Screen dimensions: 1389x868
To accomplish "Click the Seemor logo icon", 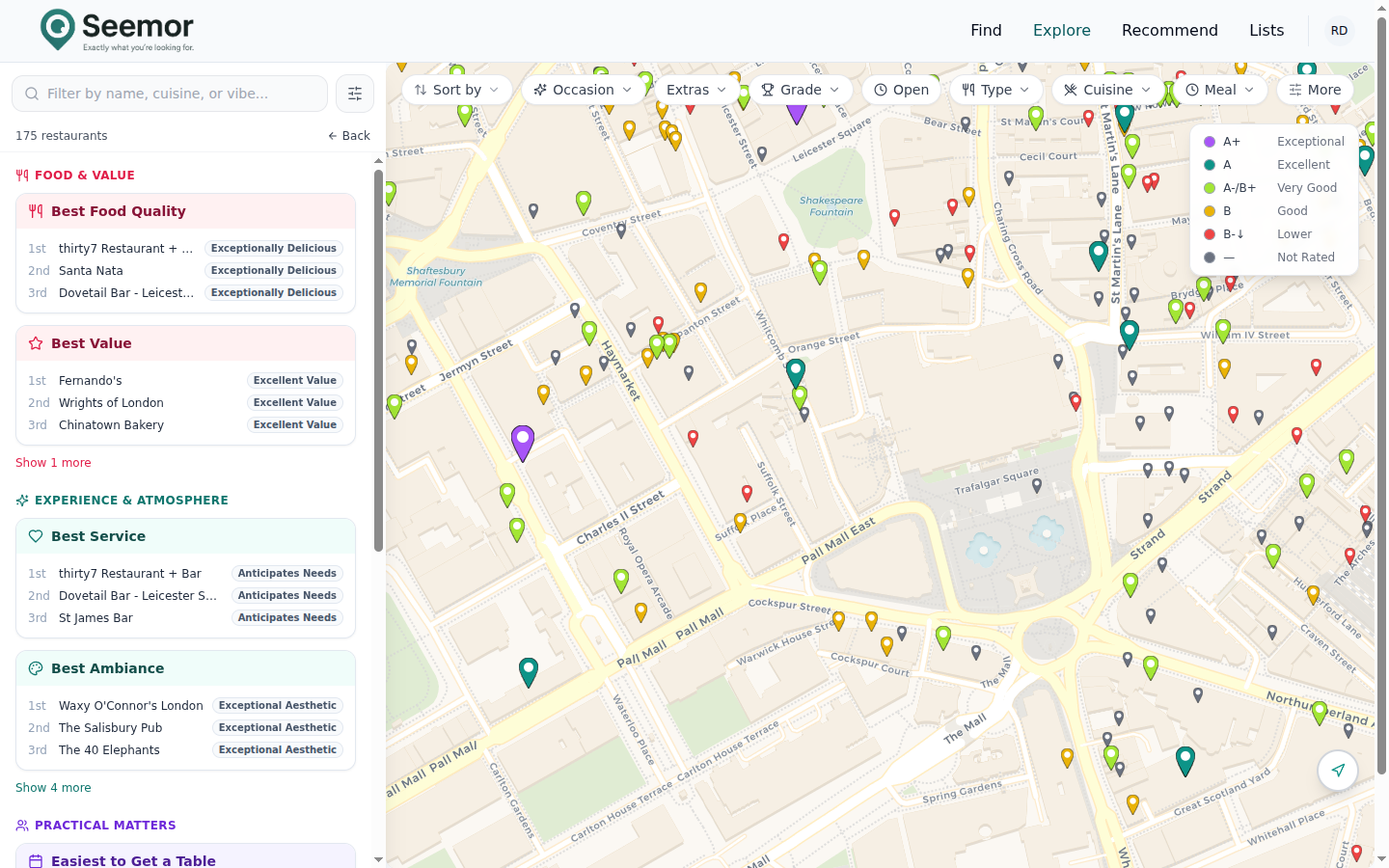I will 58,29.
